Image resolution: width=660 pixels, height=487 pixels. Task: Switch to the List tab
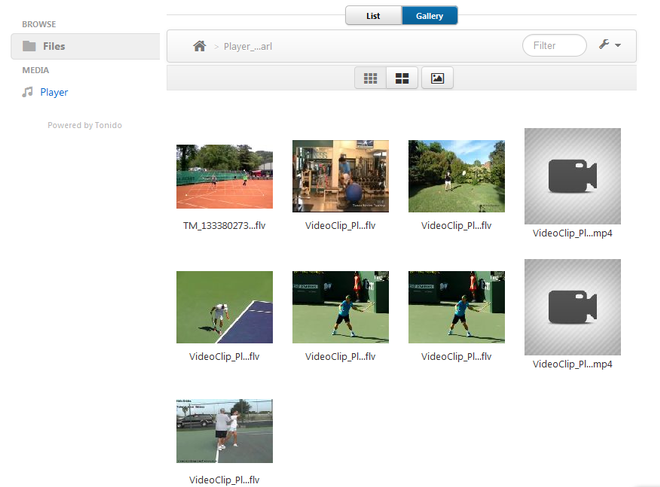373,16
